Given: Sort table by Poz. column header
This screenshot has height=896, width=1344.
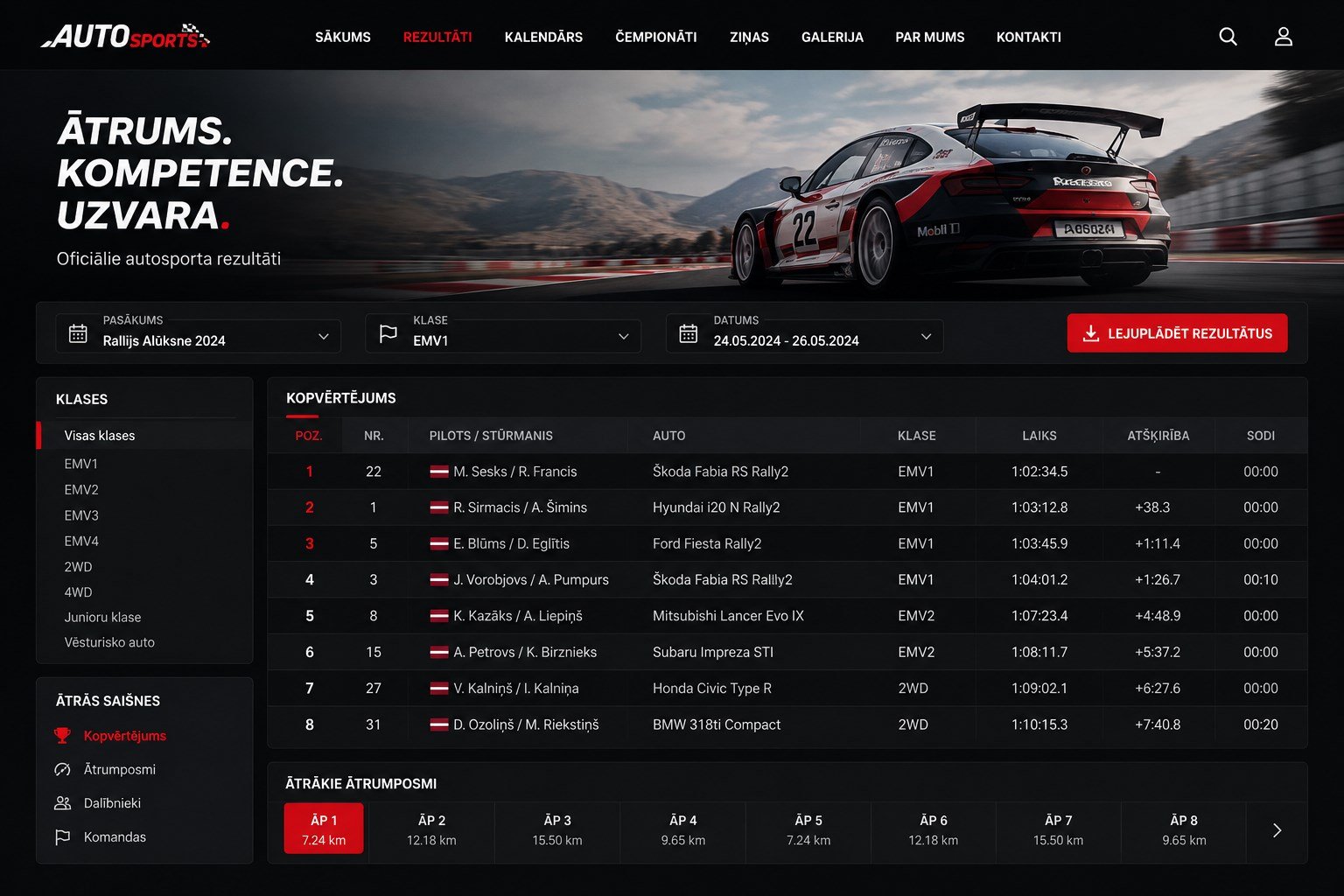Looking at the screenshot, I should (x=309, y=436).
